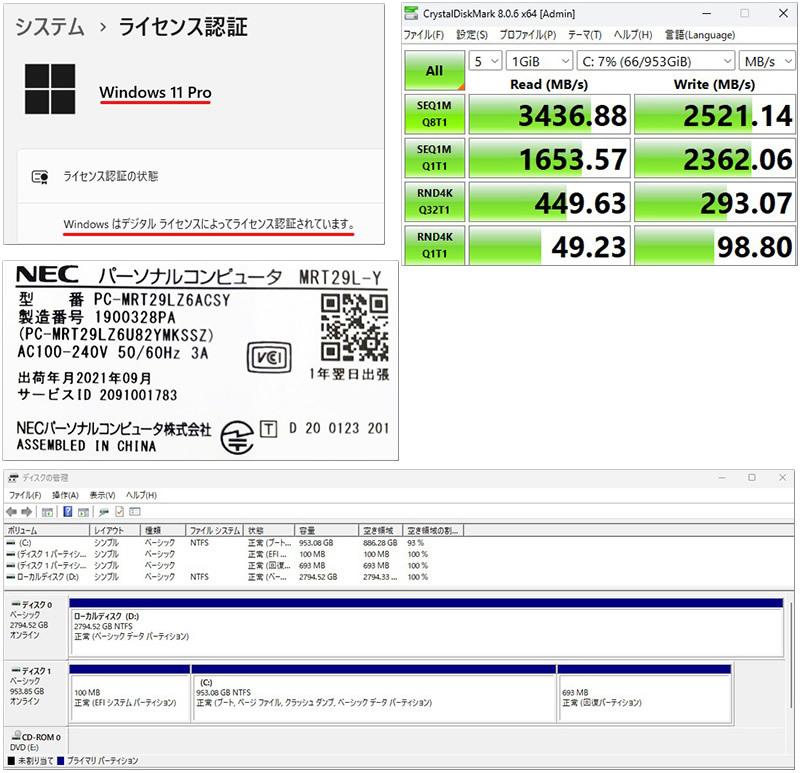Select the (C:) volume name in list
The width and height of the screenshot is (800, 773).
point(25,543)
